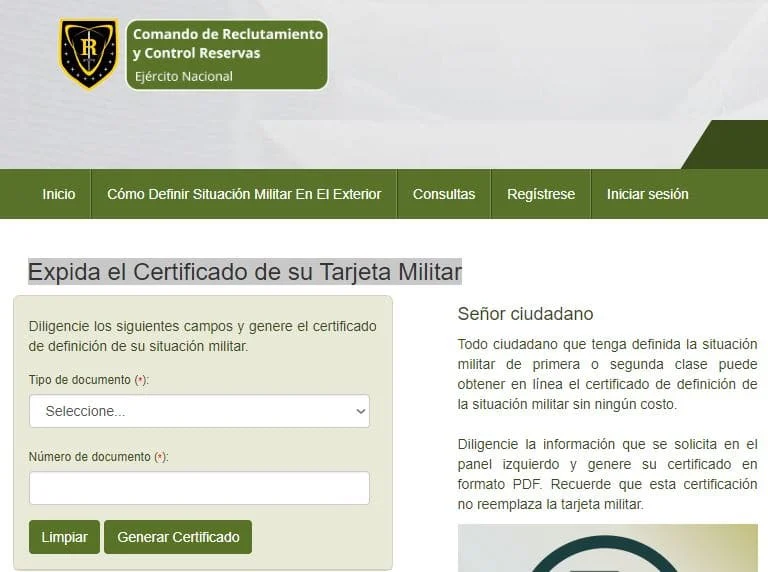Expand the Tipo de documento dropdown
768x572 pixels.
[199, 411]
